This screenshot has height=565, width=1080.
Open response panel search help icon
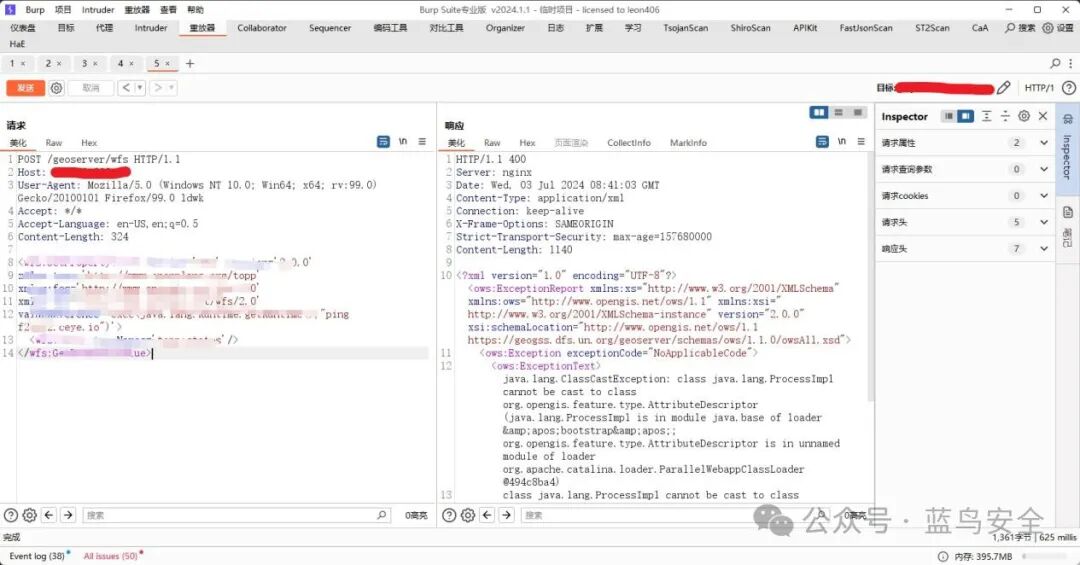(x=449, y=515)
